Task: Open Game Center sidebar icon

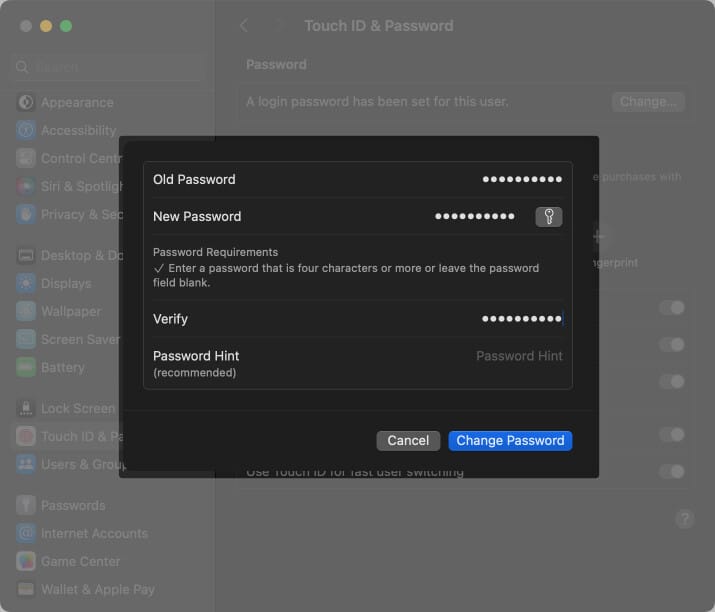Action: [x=26, y=561]
